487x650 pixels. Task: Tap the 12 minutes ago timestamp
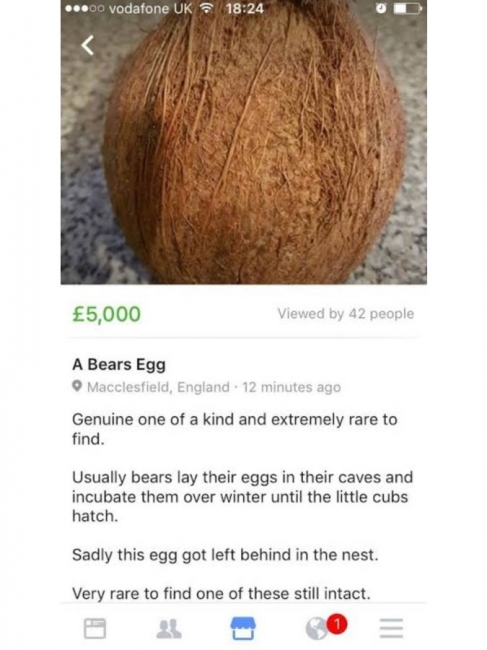point(292,387)
